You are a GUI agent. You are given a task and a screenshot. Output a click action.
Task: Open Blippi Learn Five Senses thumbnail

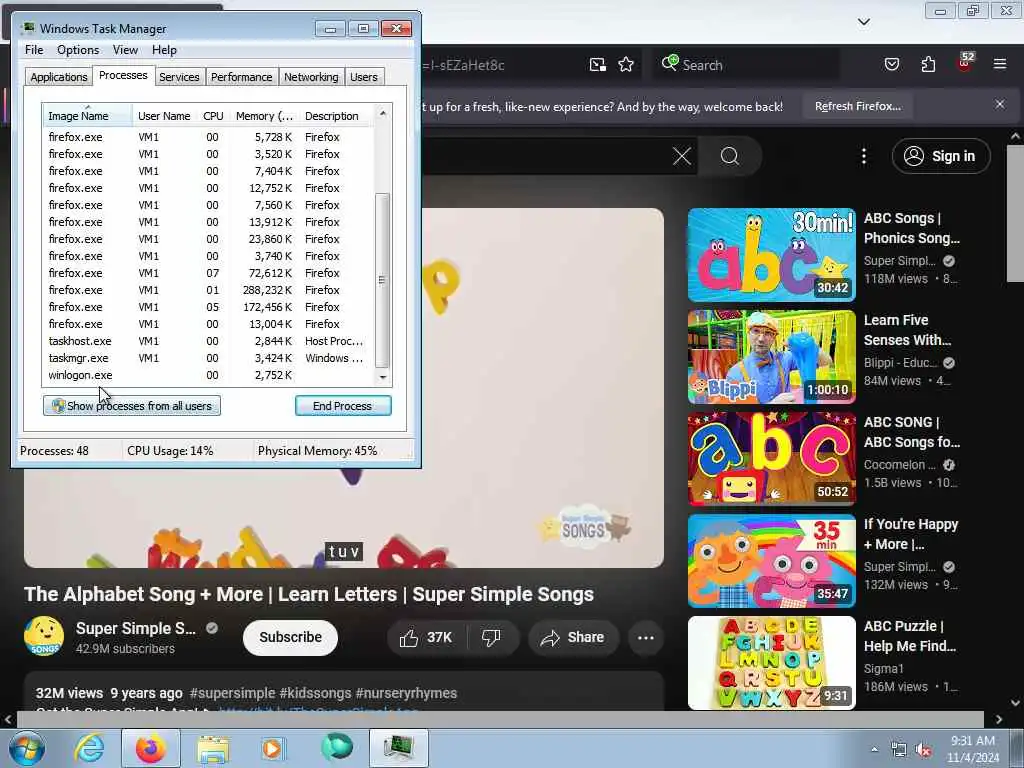coord(771,357)
